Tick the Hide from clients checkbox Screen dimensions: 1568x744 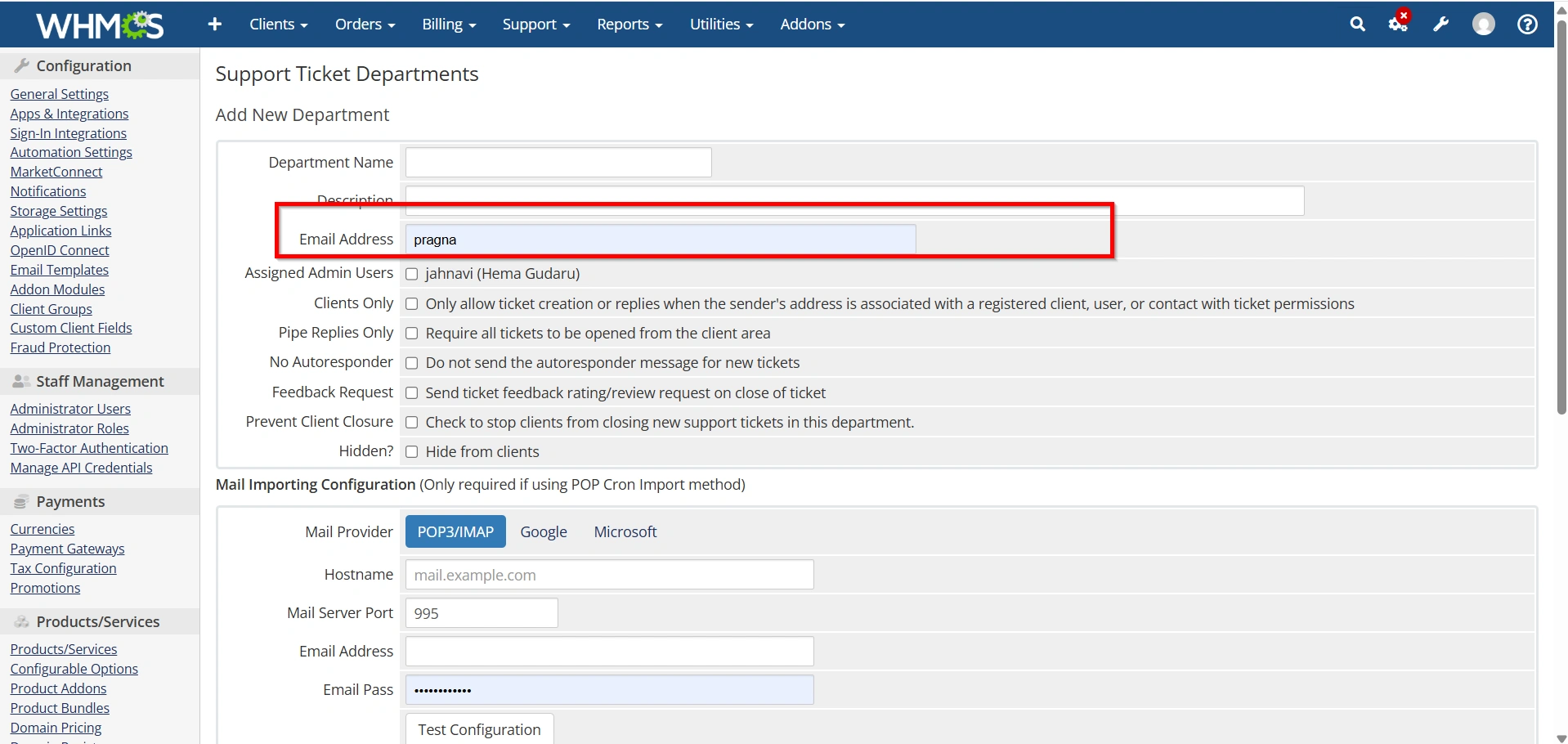click(x=412, y=452)
